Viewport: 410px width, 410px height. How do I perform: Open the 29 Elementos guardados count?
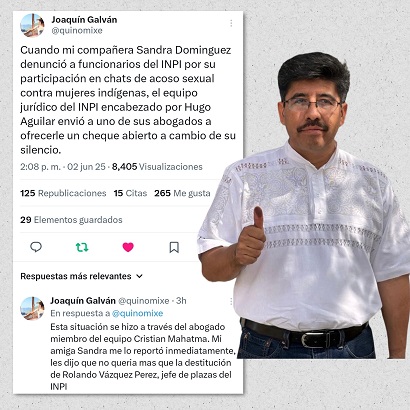coord(71,220)
